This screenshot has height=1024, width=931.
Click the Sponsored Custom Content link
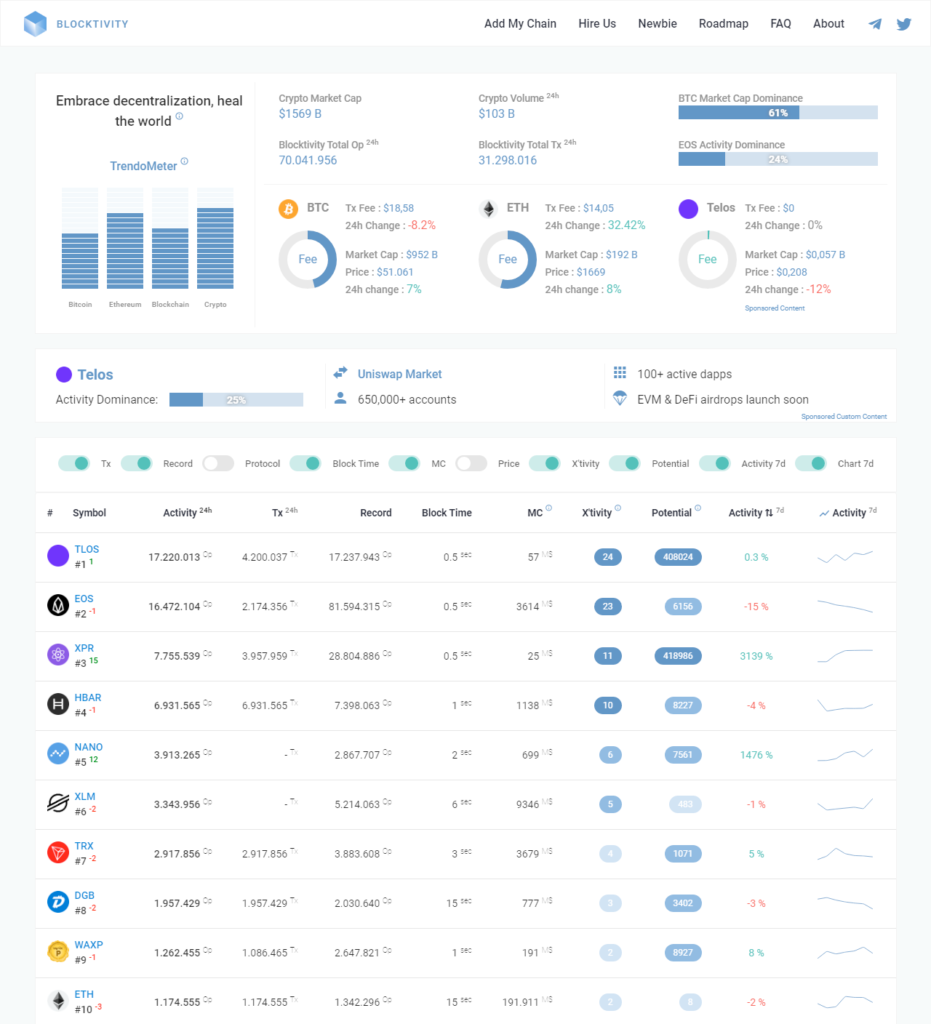click(844, 417)
